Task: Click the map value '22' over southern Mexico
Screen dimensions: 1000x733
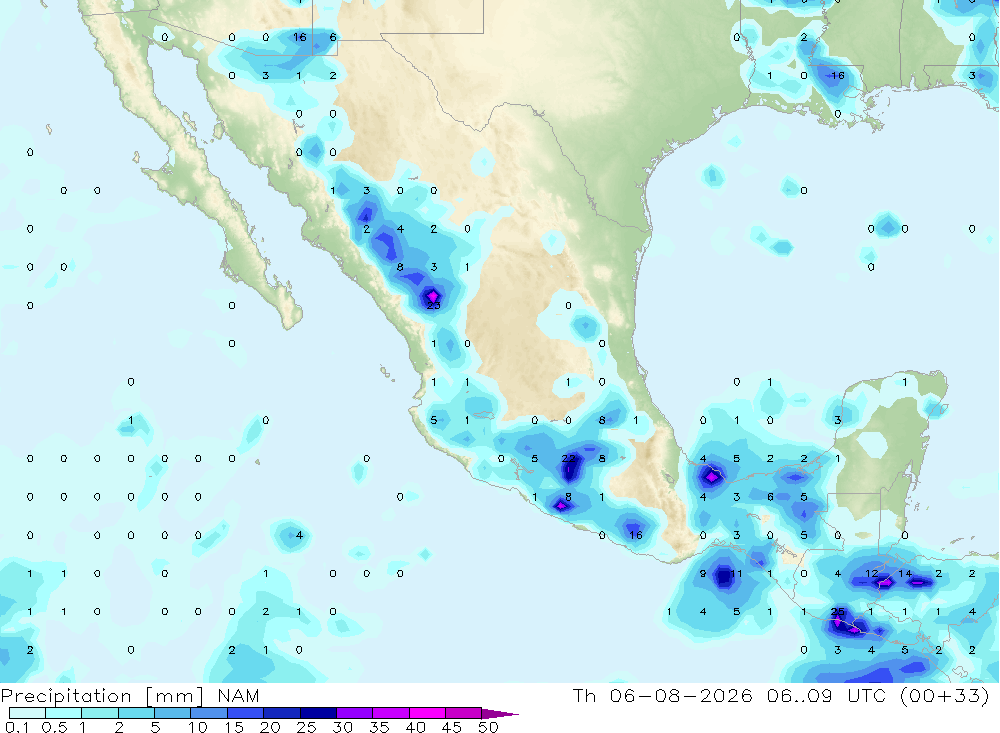Action: pyautogui.click(x=568, y=459)
